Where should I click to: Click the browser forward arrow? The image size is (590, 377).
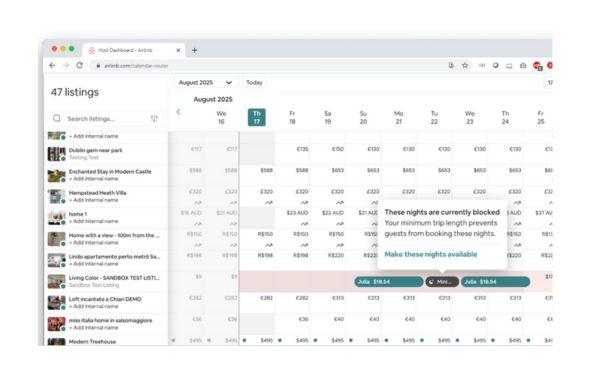tap(66, 65)
